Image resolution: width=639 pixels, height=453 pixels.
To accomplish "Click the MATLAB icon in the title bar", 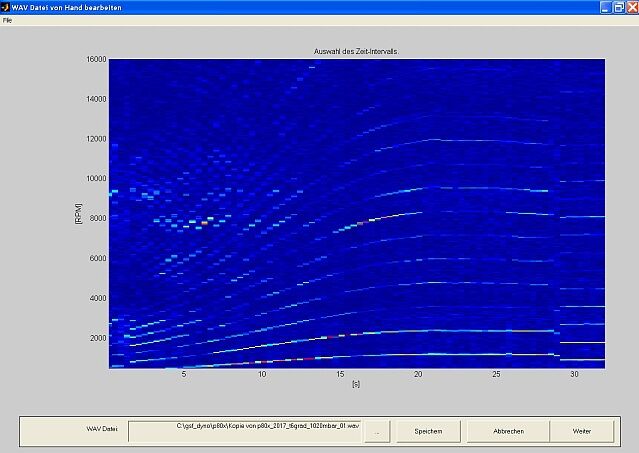I will click(x=7, y=6).
